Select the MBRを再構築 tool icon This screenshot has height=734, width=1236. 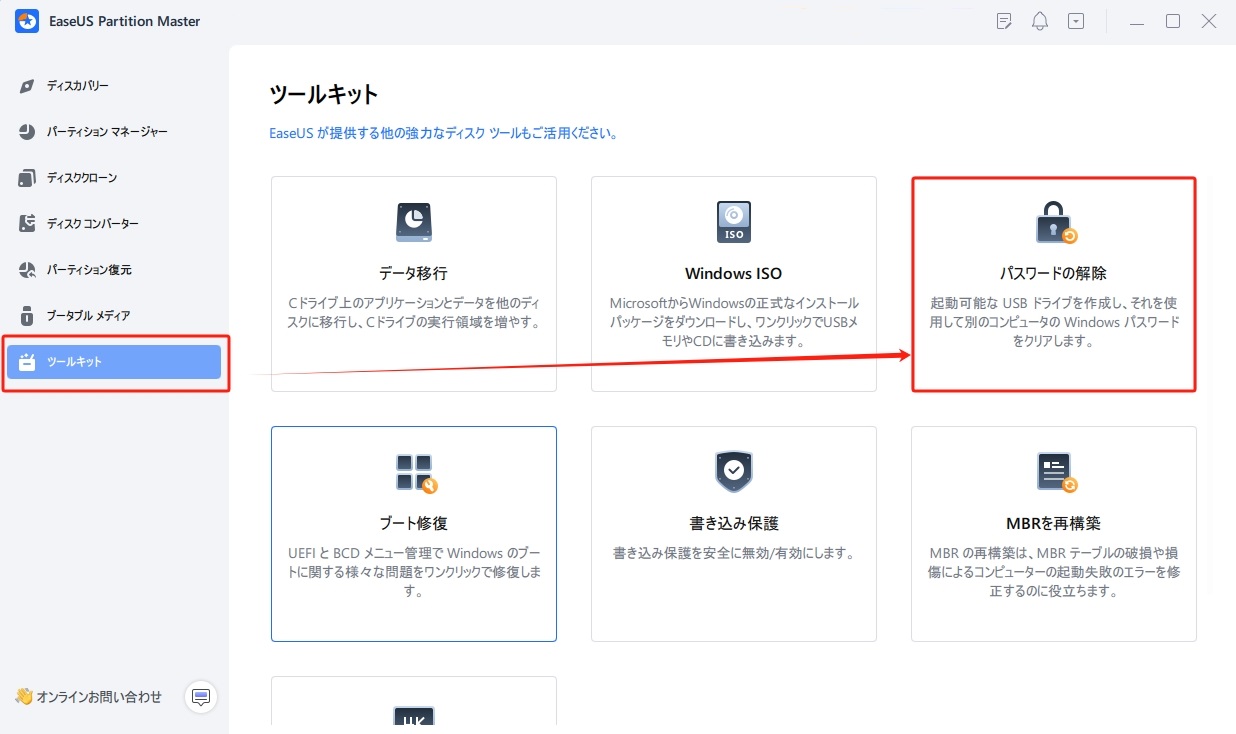(x=1053, y=471)
